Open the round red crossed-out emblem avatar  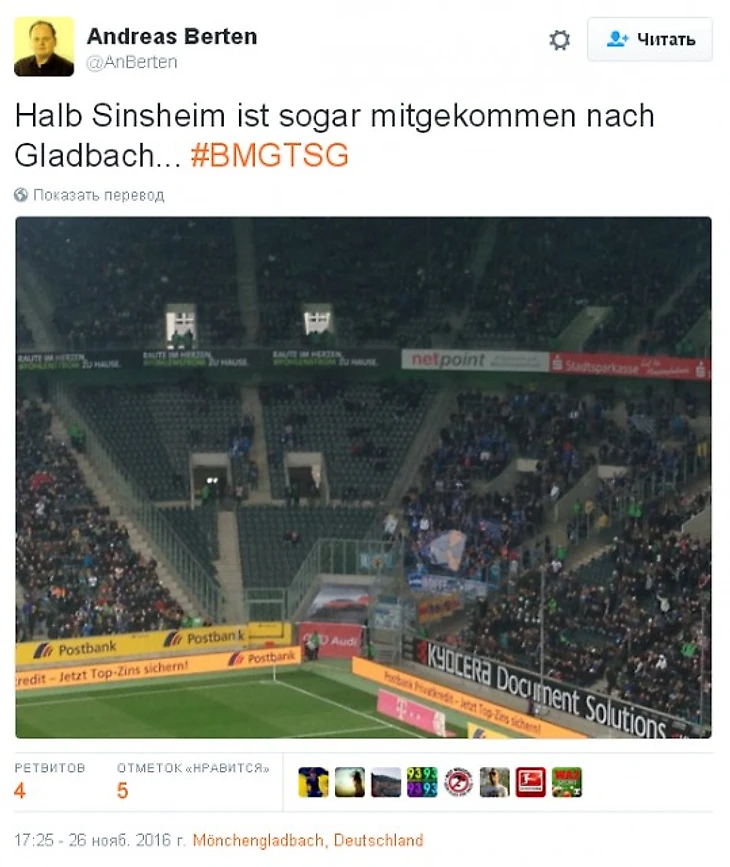point(458,782)
